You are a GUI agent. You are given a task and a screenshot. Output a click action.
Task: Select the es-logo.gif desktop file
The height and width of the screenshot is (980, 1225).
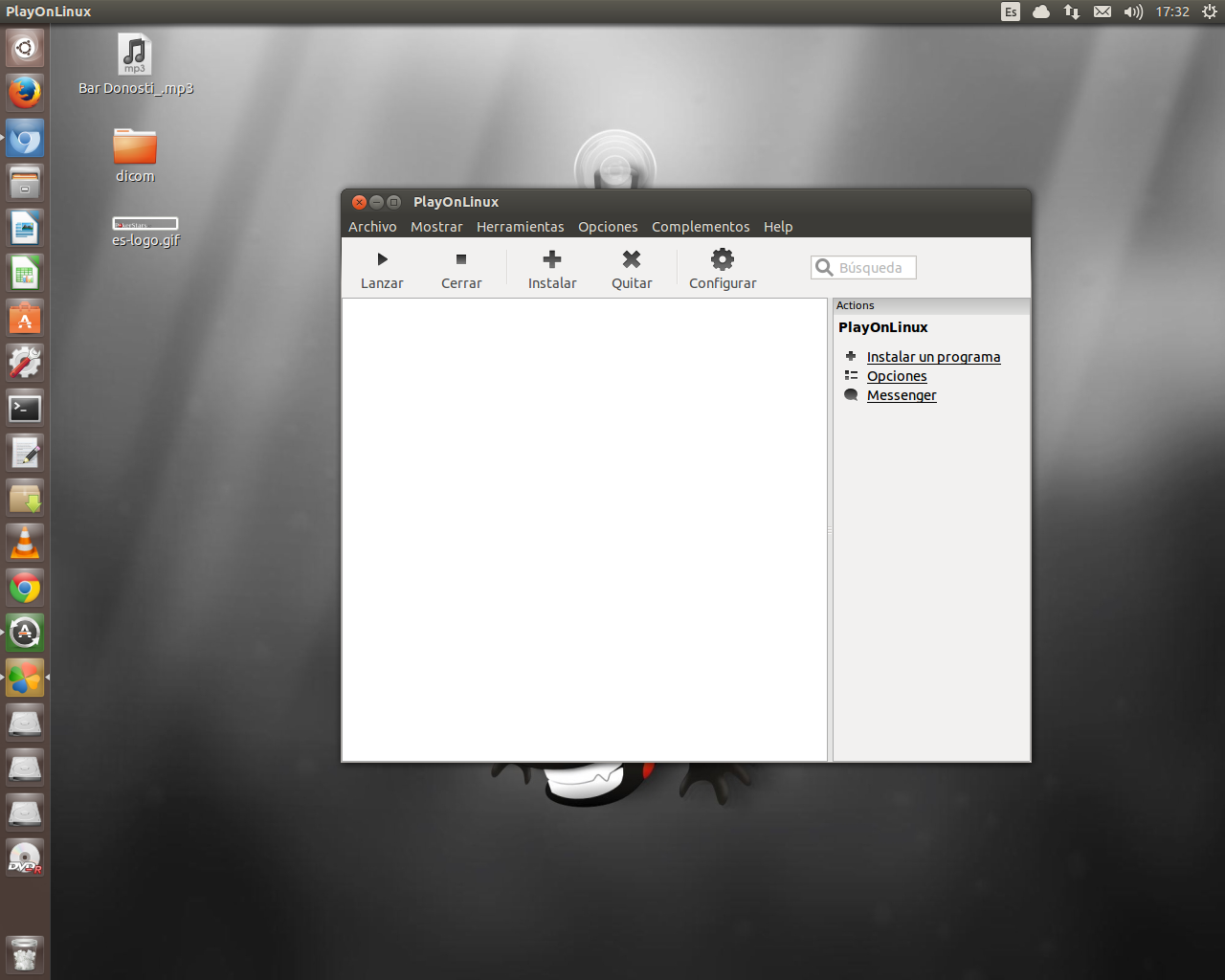145,233
